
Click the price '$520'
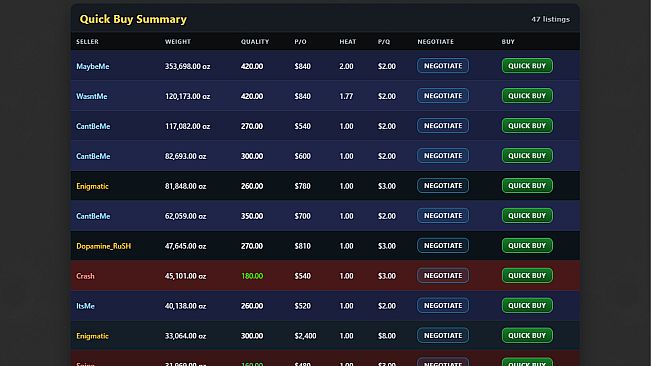click(302, 306)
